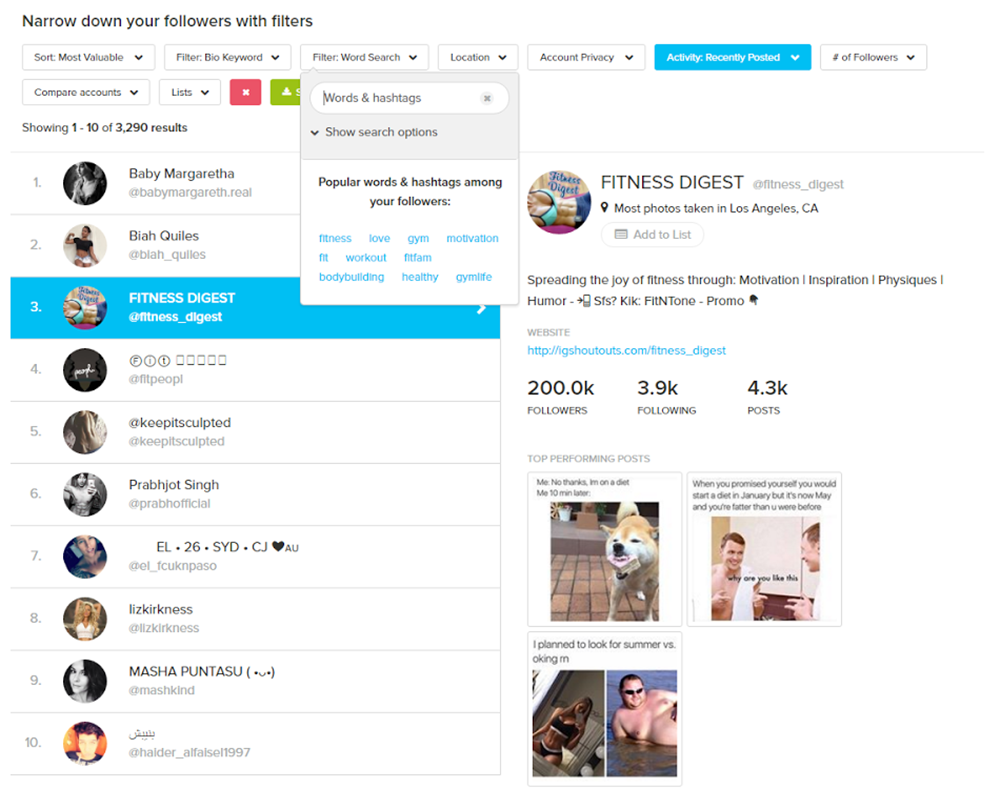1000x789 pixels.
Task: Open the Filter: Bio Keyword dropdown
Action: tap(227, 57)
